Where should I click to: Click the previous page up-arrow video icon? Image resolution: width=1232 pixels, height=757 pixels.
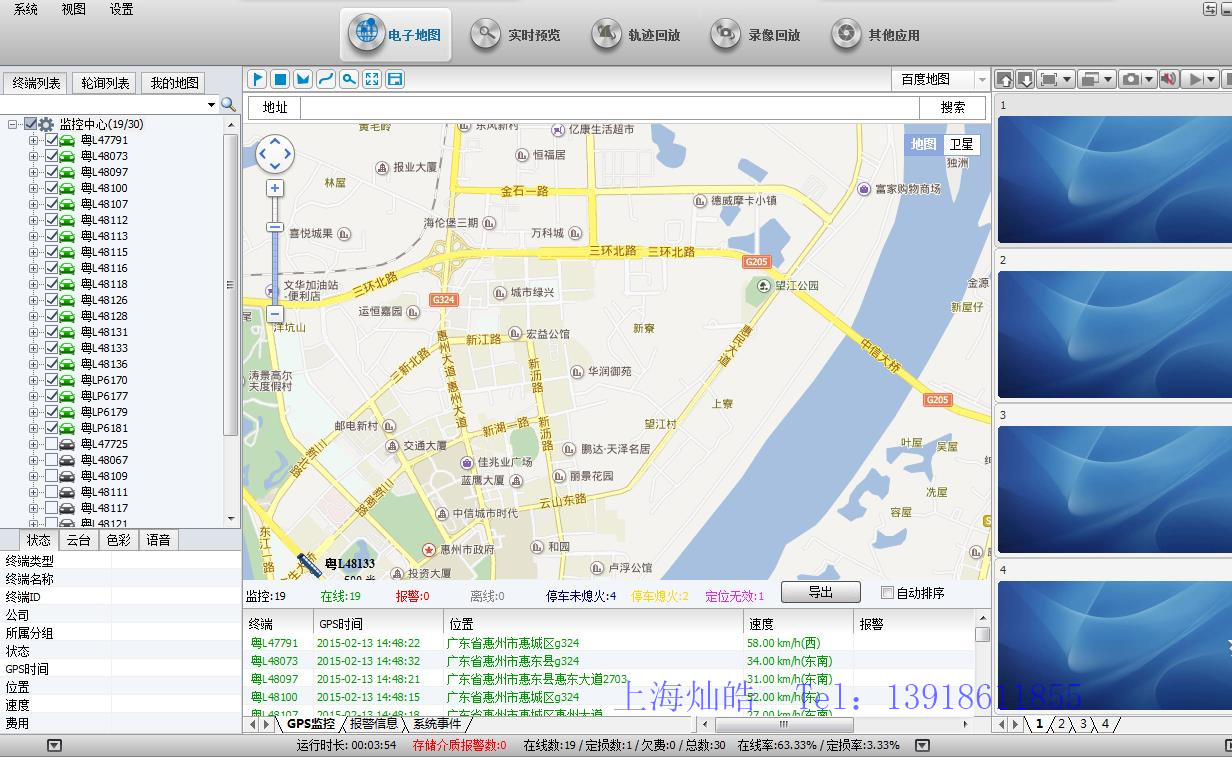(1004, 79)
